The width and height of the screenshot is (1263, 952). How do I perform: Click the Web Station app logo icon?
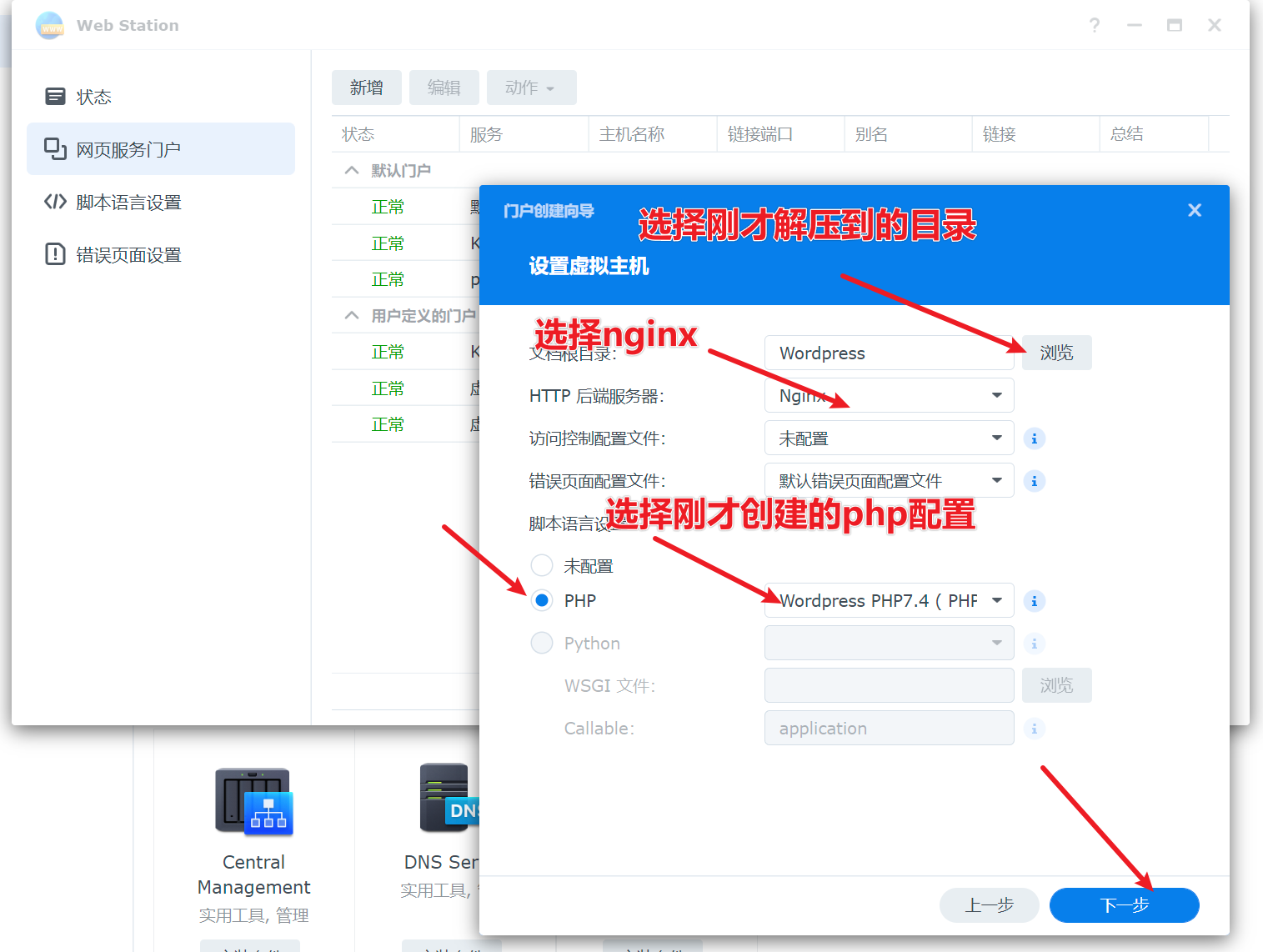pyautogui.click(x=50, y=26)
